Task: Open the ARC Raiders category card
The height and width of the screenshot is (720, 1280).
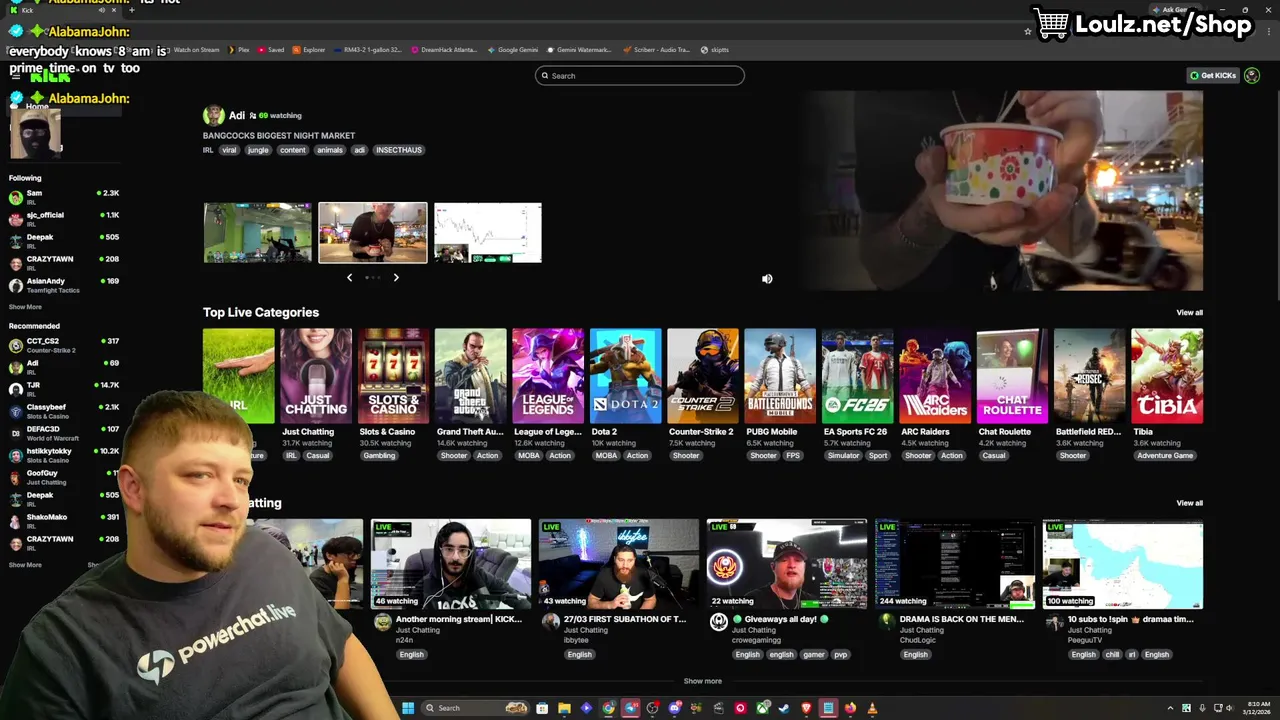Action: pyautogui.click(x=935, y=376)
